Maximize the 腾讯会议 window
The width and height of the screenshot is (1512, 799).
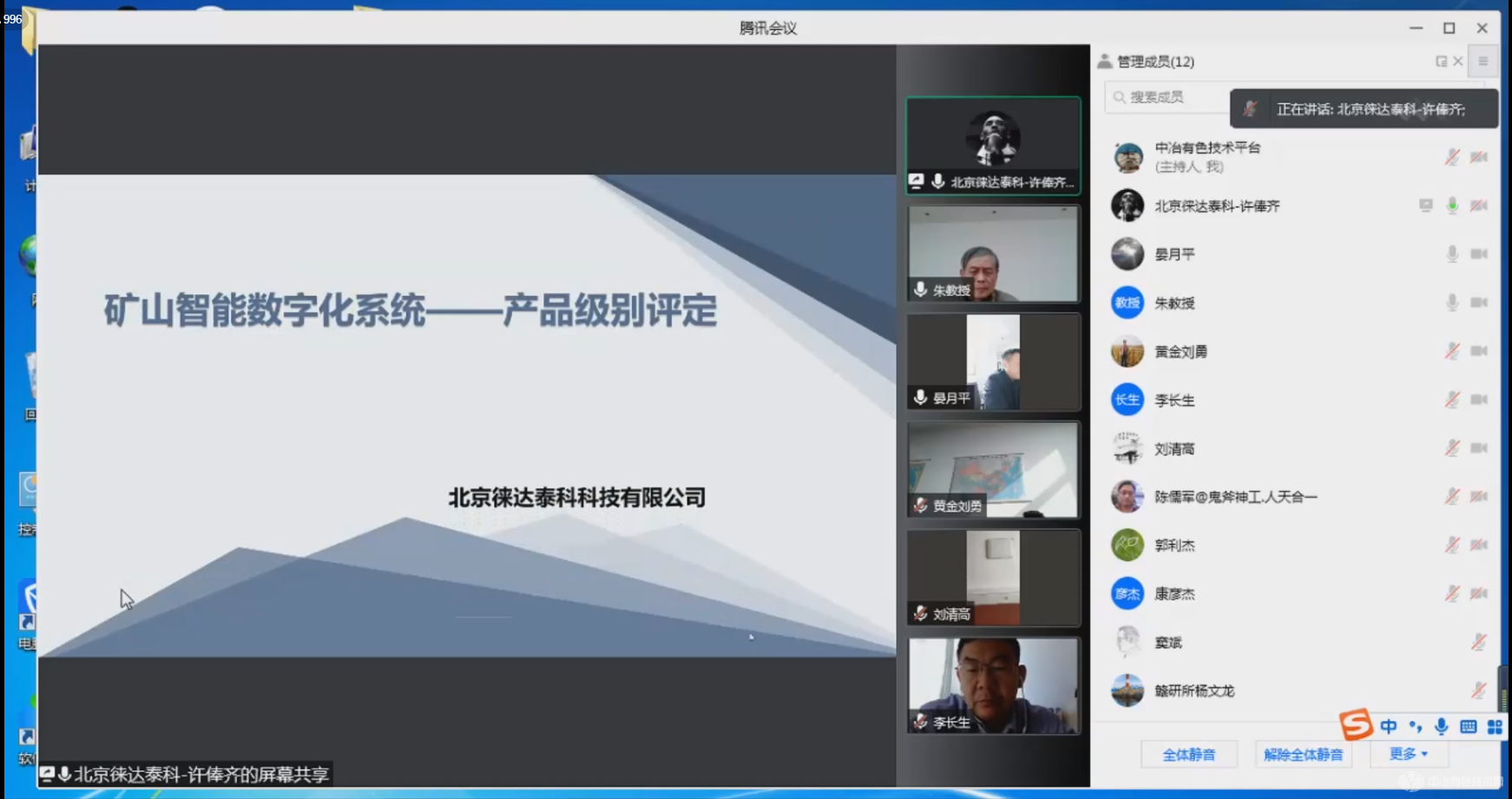pyautogui.click(x=1449, y=28)
